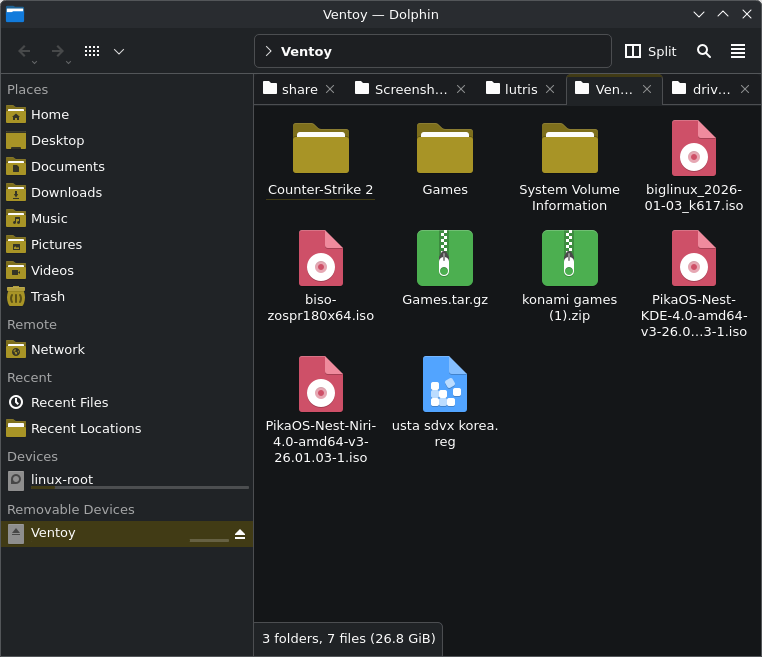Viewport: 762px width, 657px height.
Task: Close the Screenshots tab
Action: [x=461, y=89]
